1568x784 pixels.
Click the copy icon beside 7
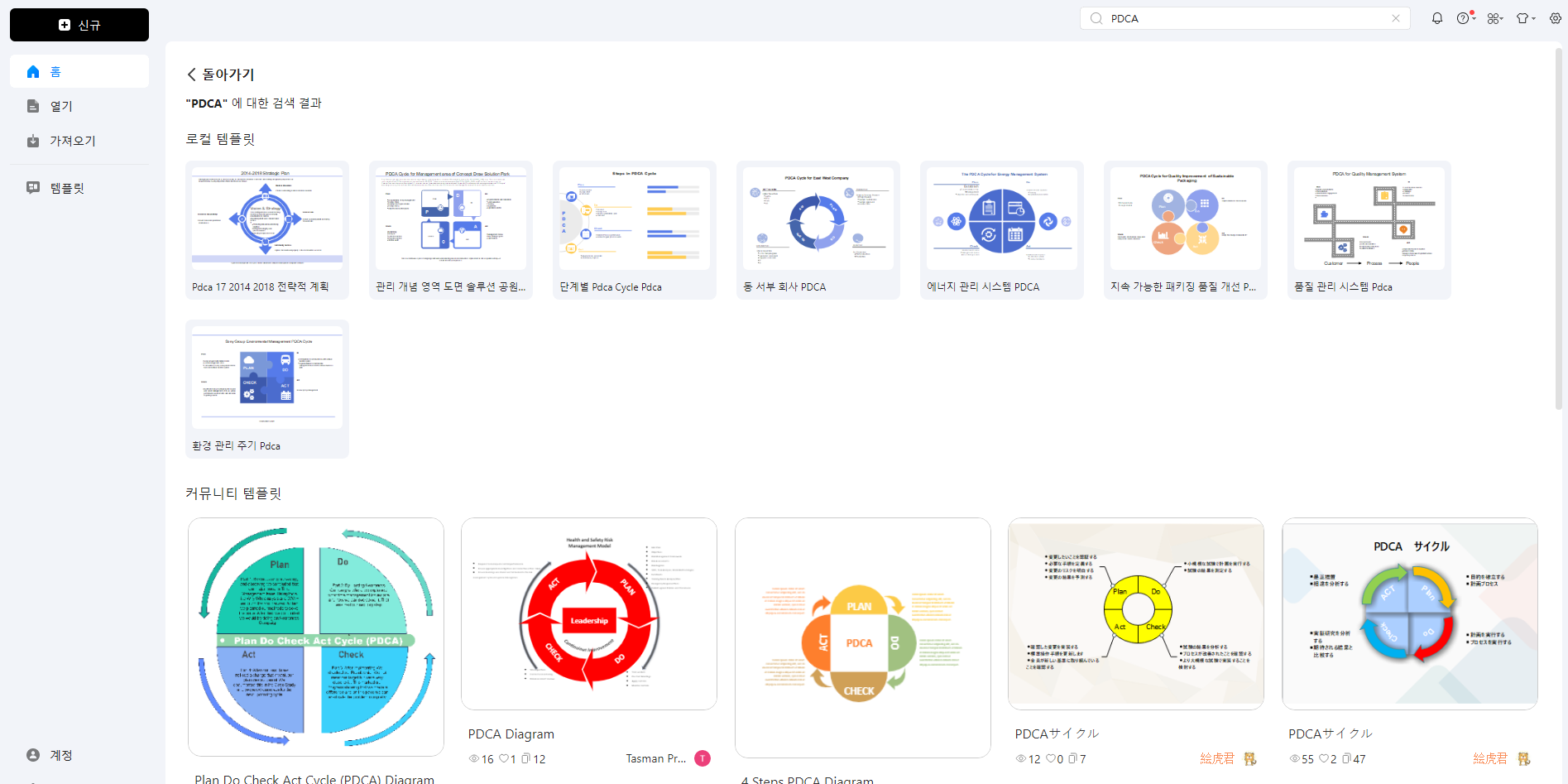click(x=1072, y=758)
